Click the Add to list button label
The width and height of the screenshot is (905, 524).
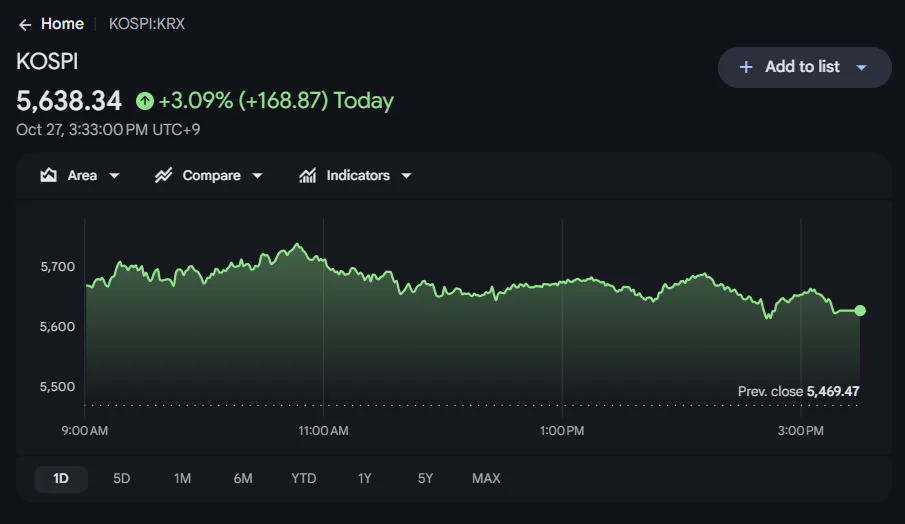point(802,67)
